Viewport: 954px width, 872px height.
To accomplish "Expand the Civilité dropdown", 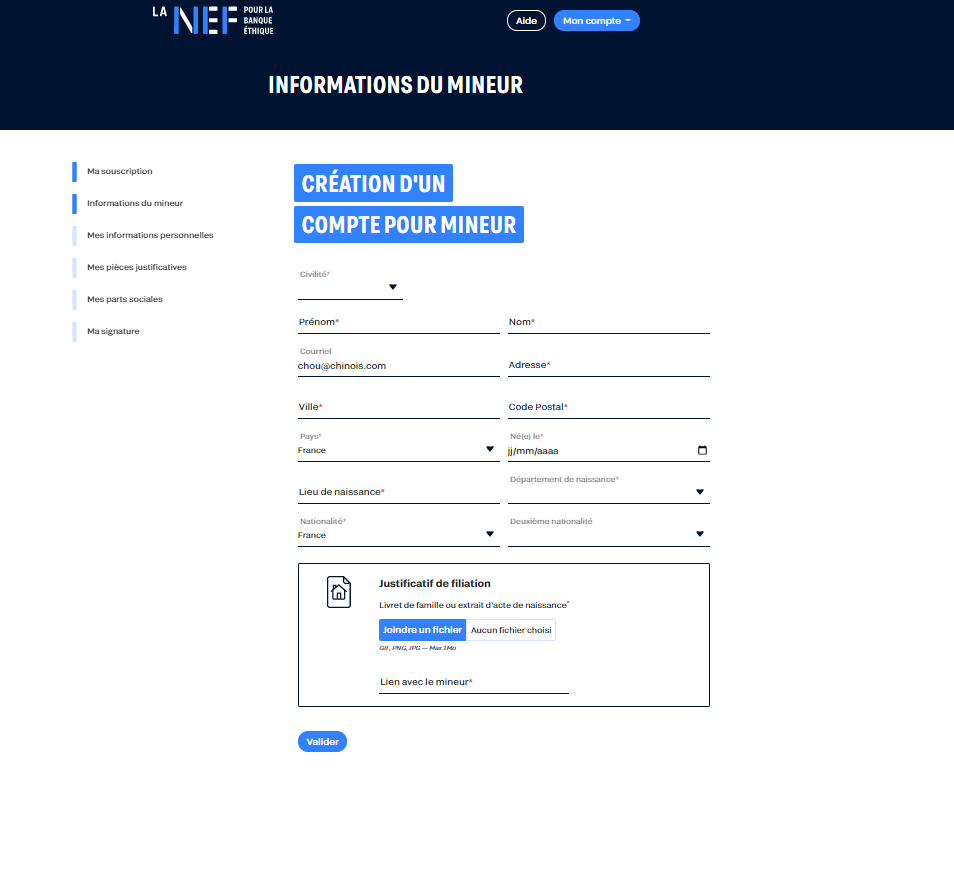I will [350, 287].
